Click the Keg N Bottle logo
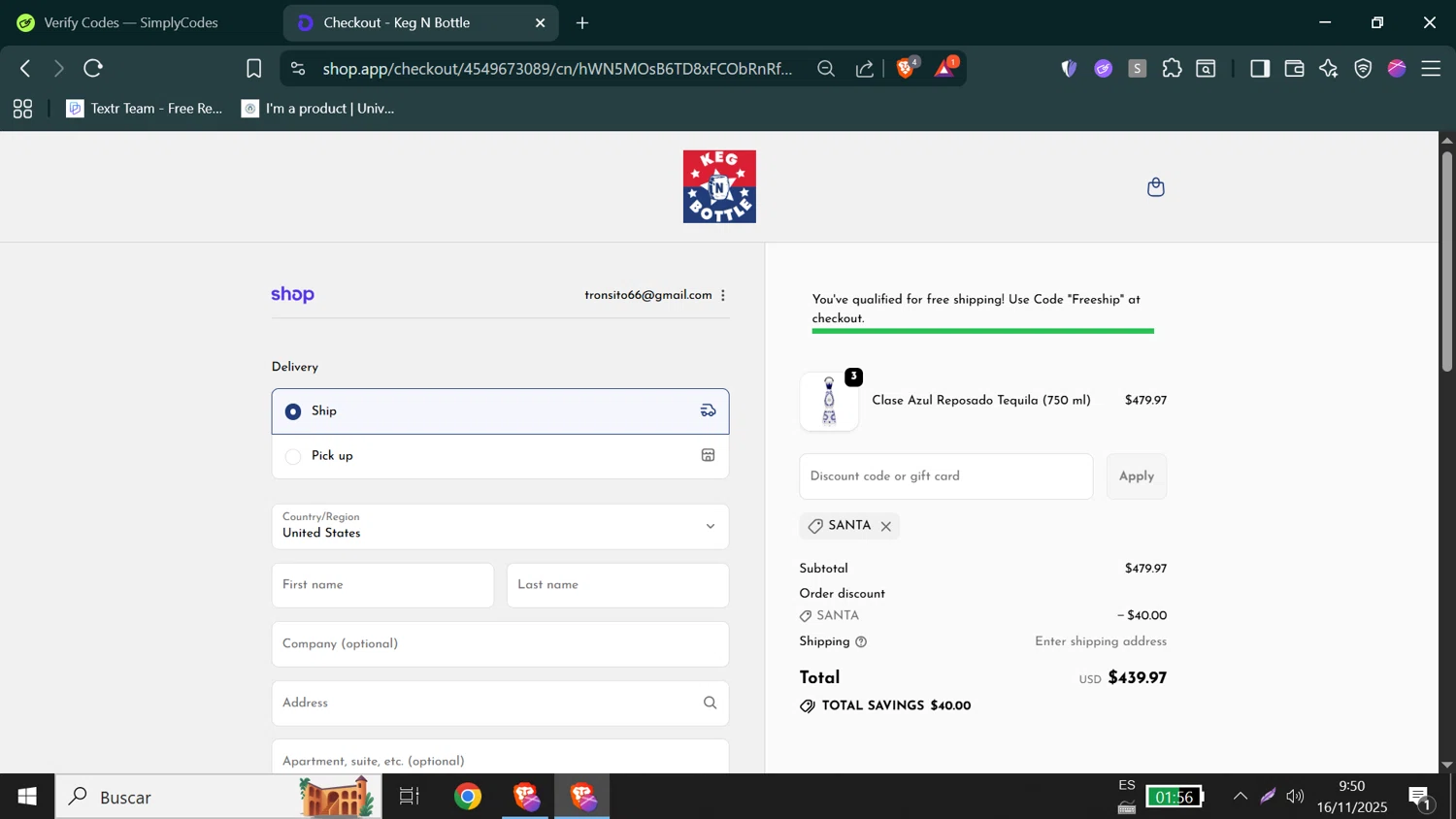Image resolution: width=1456 pixels, height=819 pixels. [x=719, y=186]
